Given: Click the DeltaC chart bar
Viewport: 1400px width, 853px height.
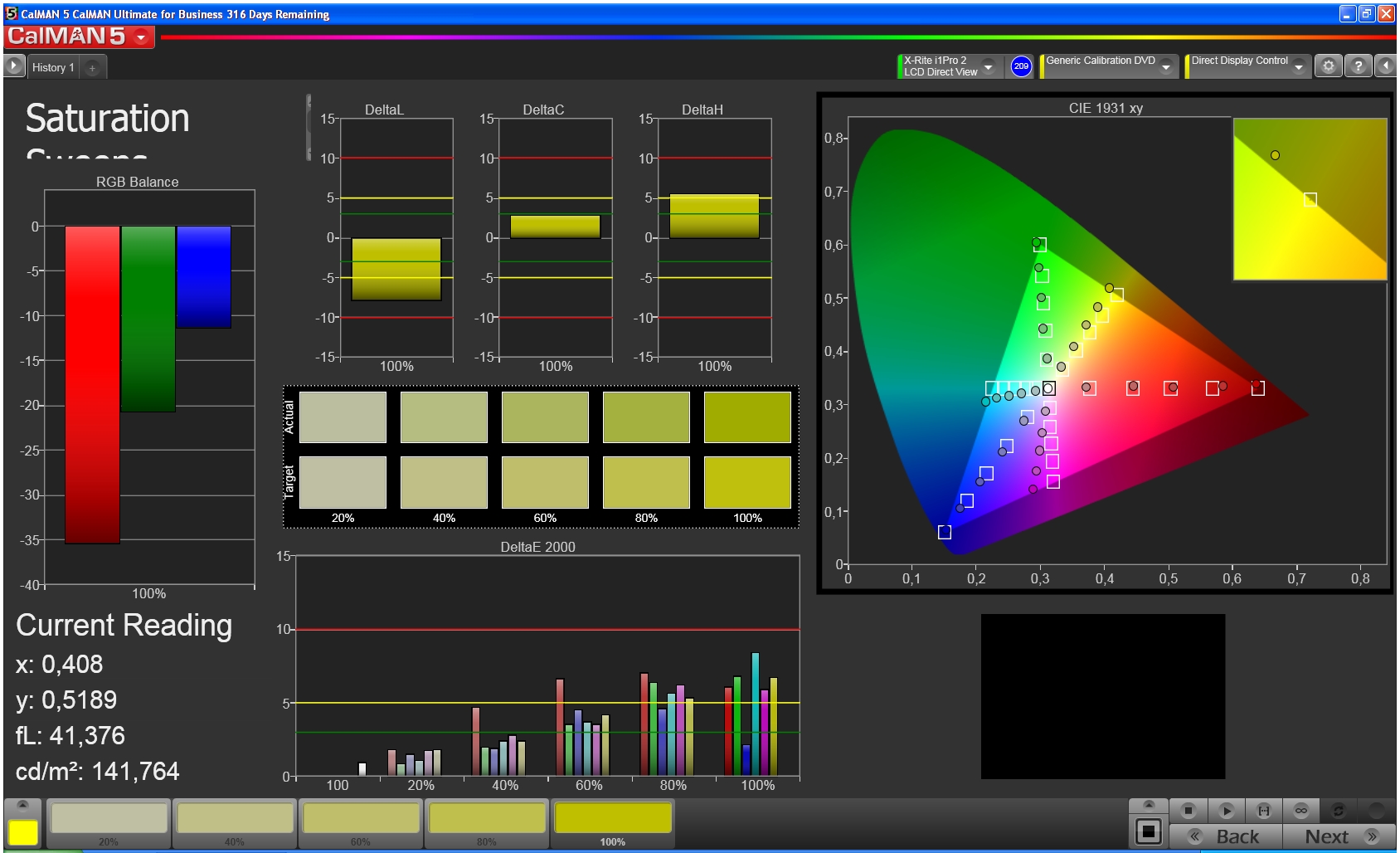Looking at the screenshot, I should click(555, 227).
